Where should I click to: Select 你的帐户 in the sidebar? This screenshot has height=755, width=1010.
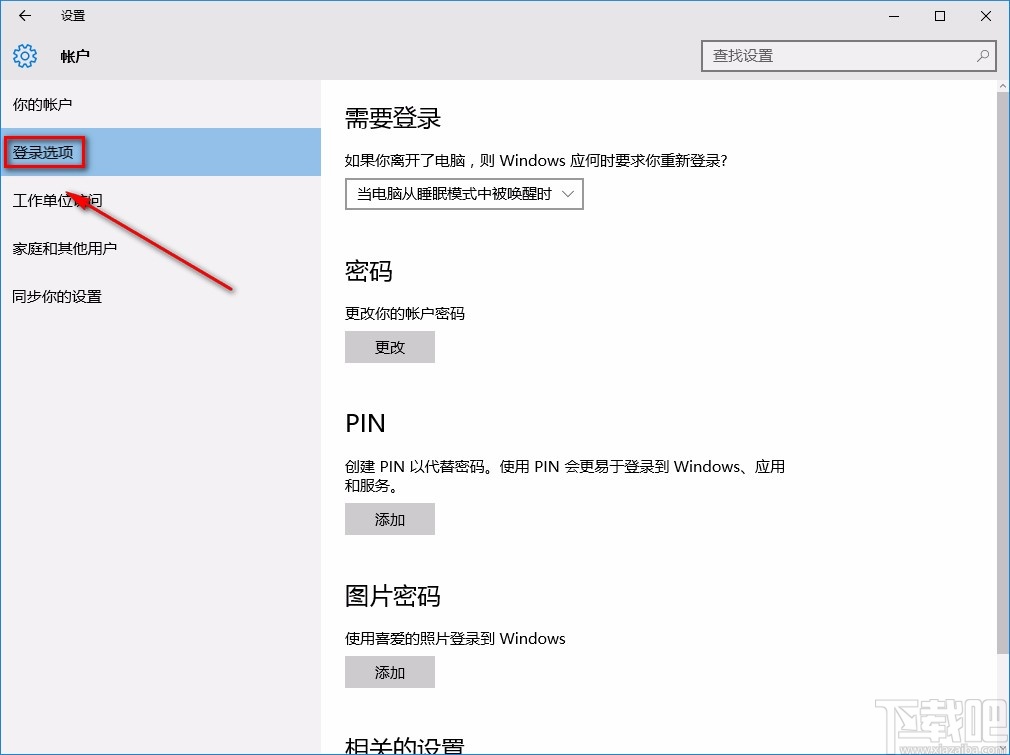(40, 104)
